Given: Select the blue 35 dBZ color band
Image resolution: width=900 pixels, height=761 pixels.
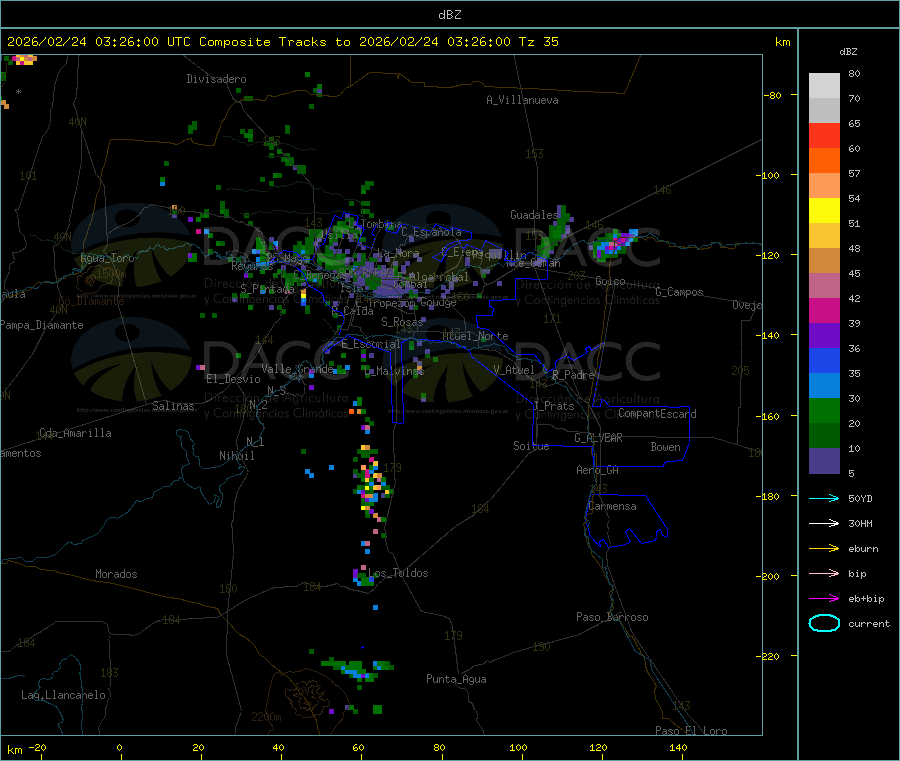Looking at the screenshot, I should [824, 360].
